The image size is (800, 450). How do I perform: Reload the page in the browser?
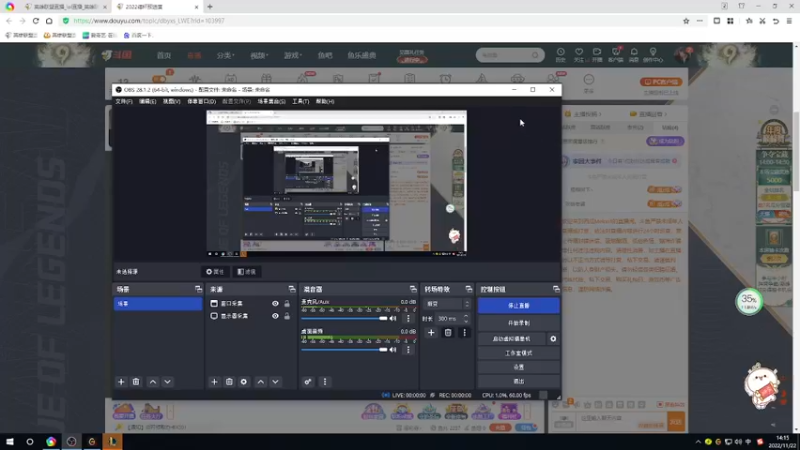[36, 21]
